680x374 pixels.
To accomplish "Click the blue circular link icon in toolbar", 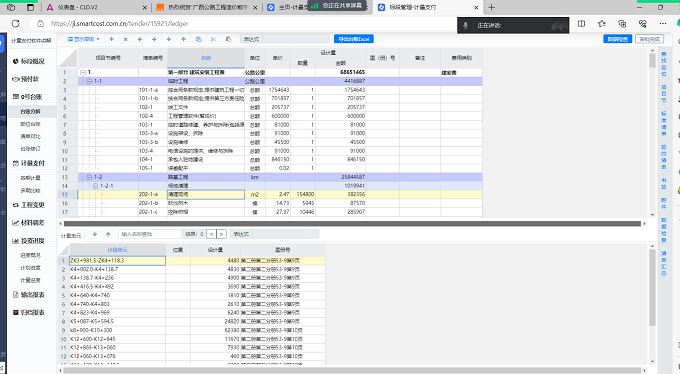I will click(198, 39).
